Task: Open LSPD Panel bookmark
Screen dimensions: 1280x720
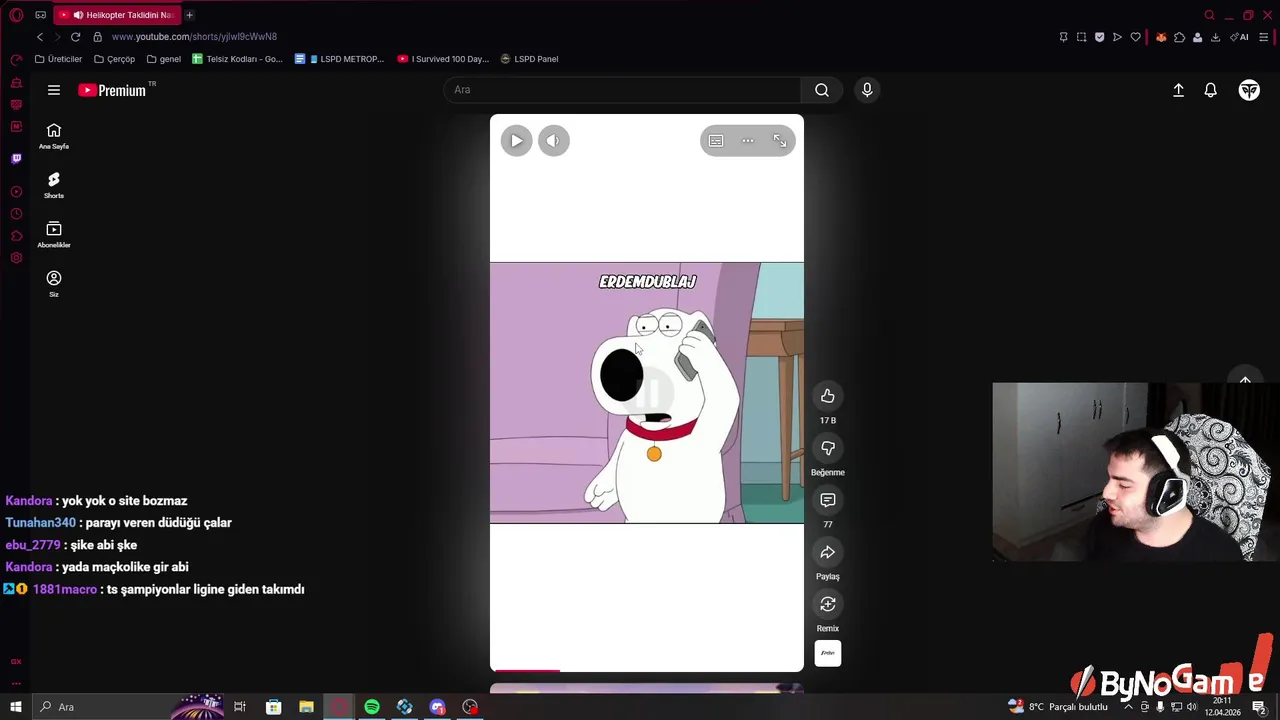Action: click(x=530, y=59)
